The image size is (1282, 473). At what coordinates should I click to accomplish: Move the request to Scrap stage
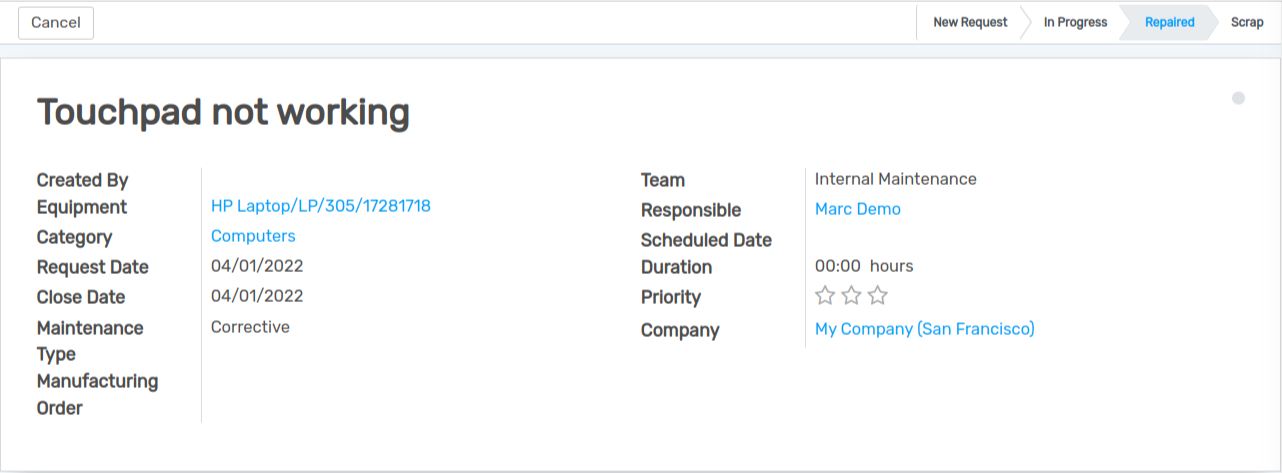1247,22
